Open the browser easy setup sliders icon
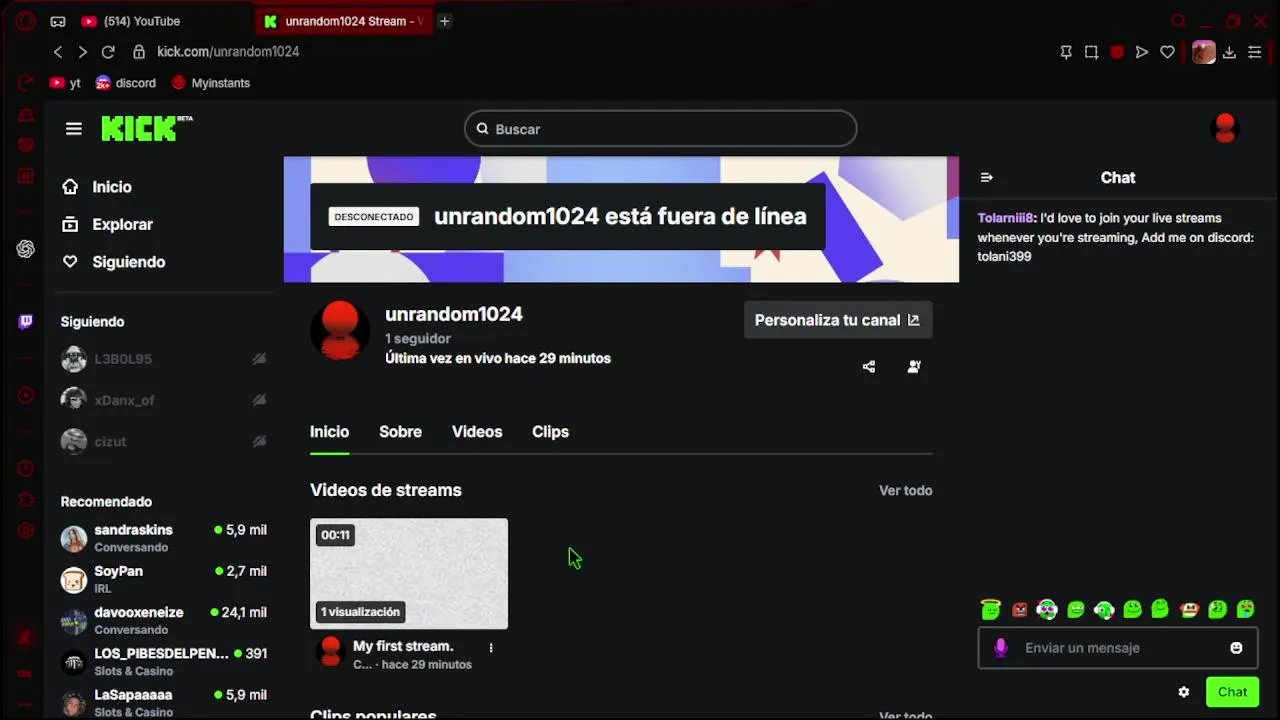Image resolution: width=1280 pixels, height=720 pixels. [x=1255, y=52]
